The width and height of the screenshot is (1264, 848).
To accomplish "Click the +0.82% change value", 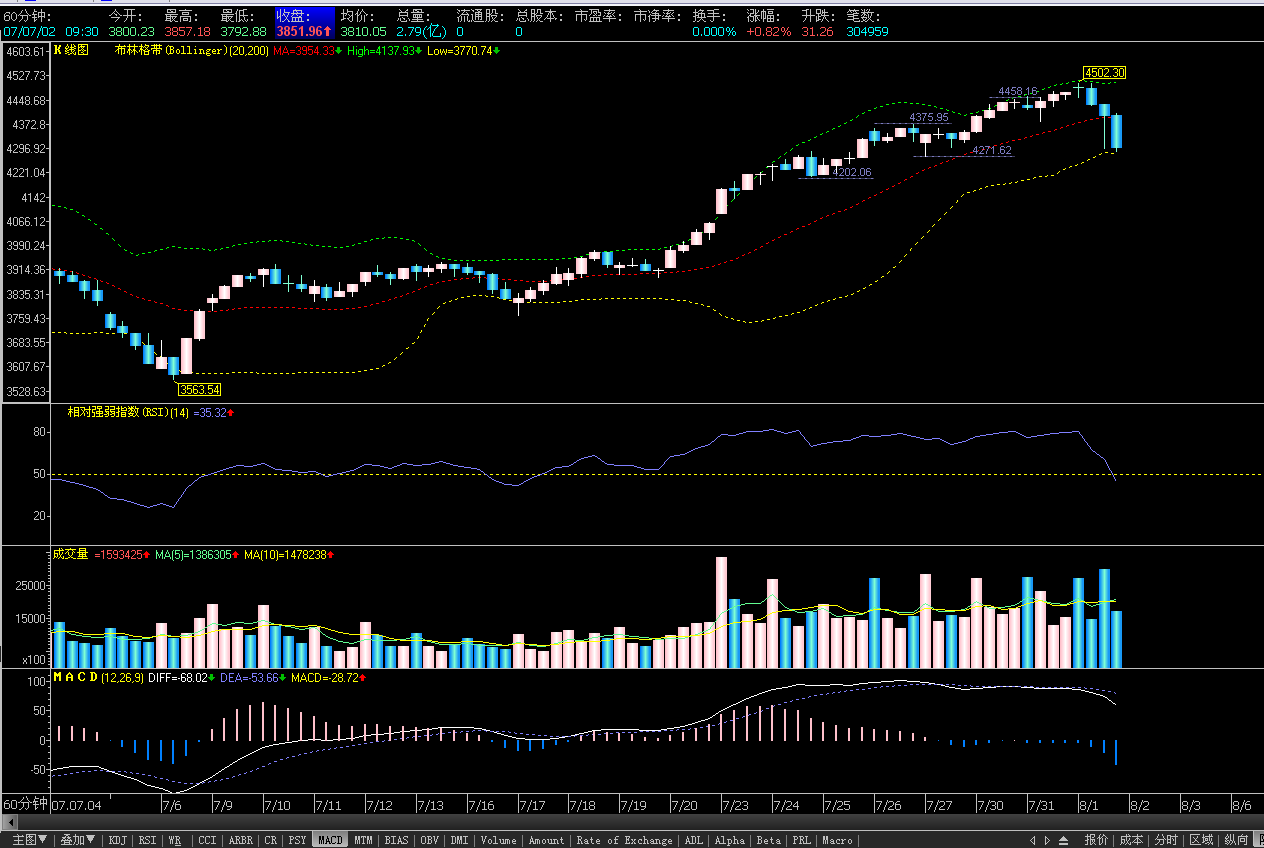I will tap(769, 31).
